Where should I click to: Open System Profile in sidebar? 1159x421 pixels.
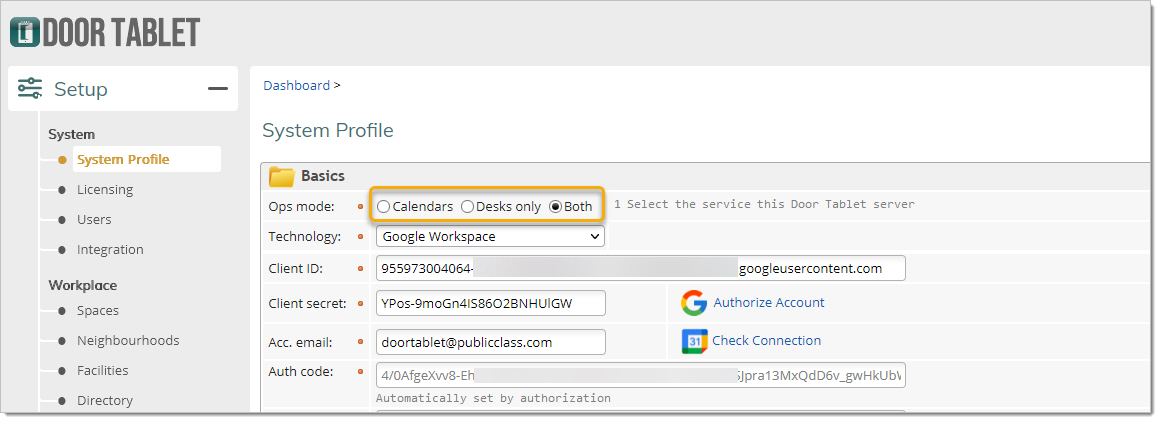[123, 160]
